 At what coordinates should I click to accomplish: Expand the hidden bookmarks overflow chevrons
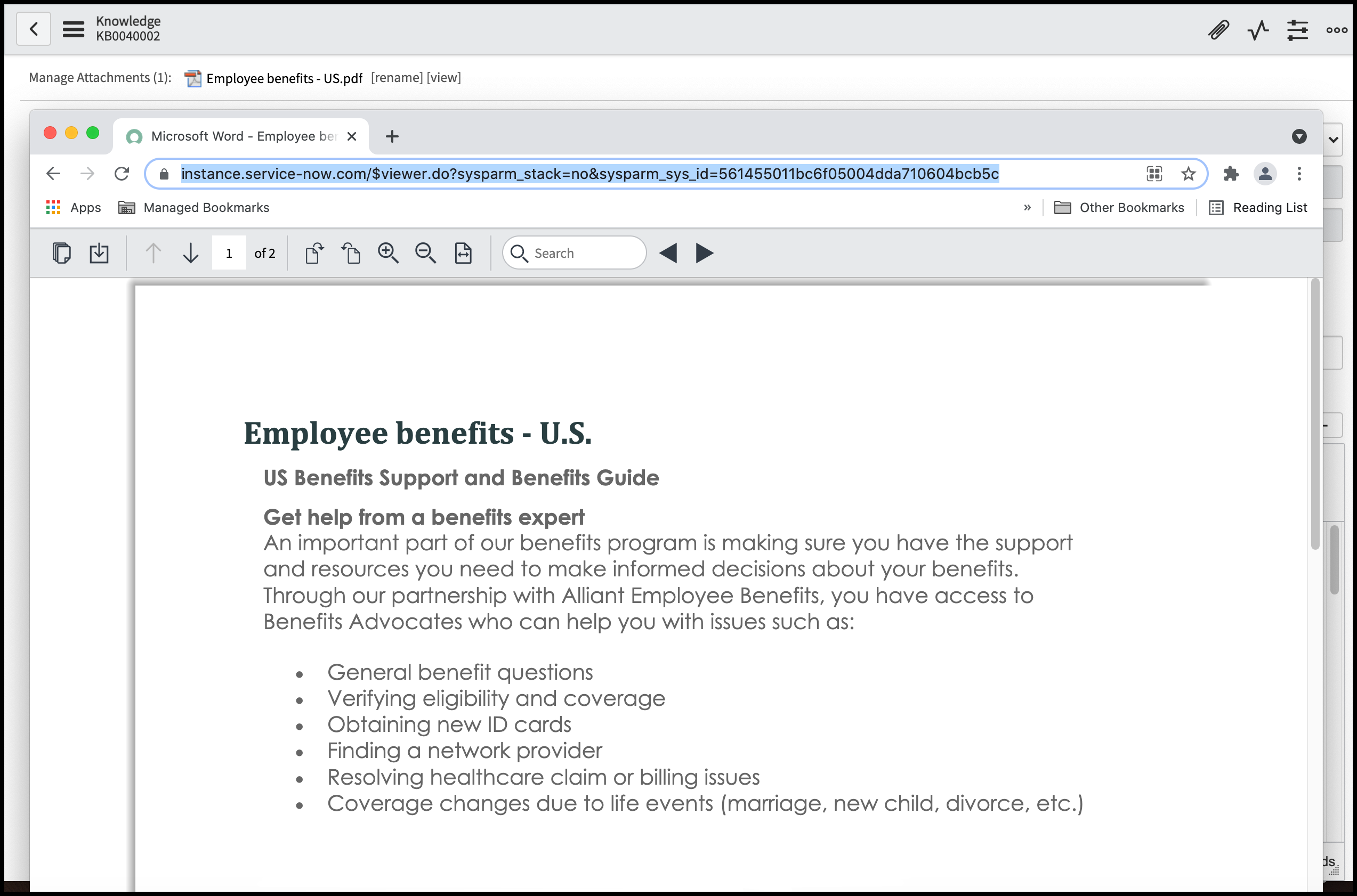1027,207
